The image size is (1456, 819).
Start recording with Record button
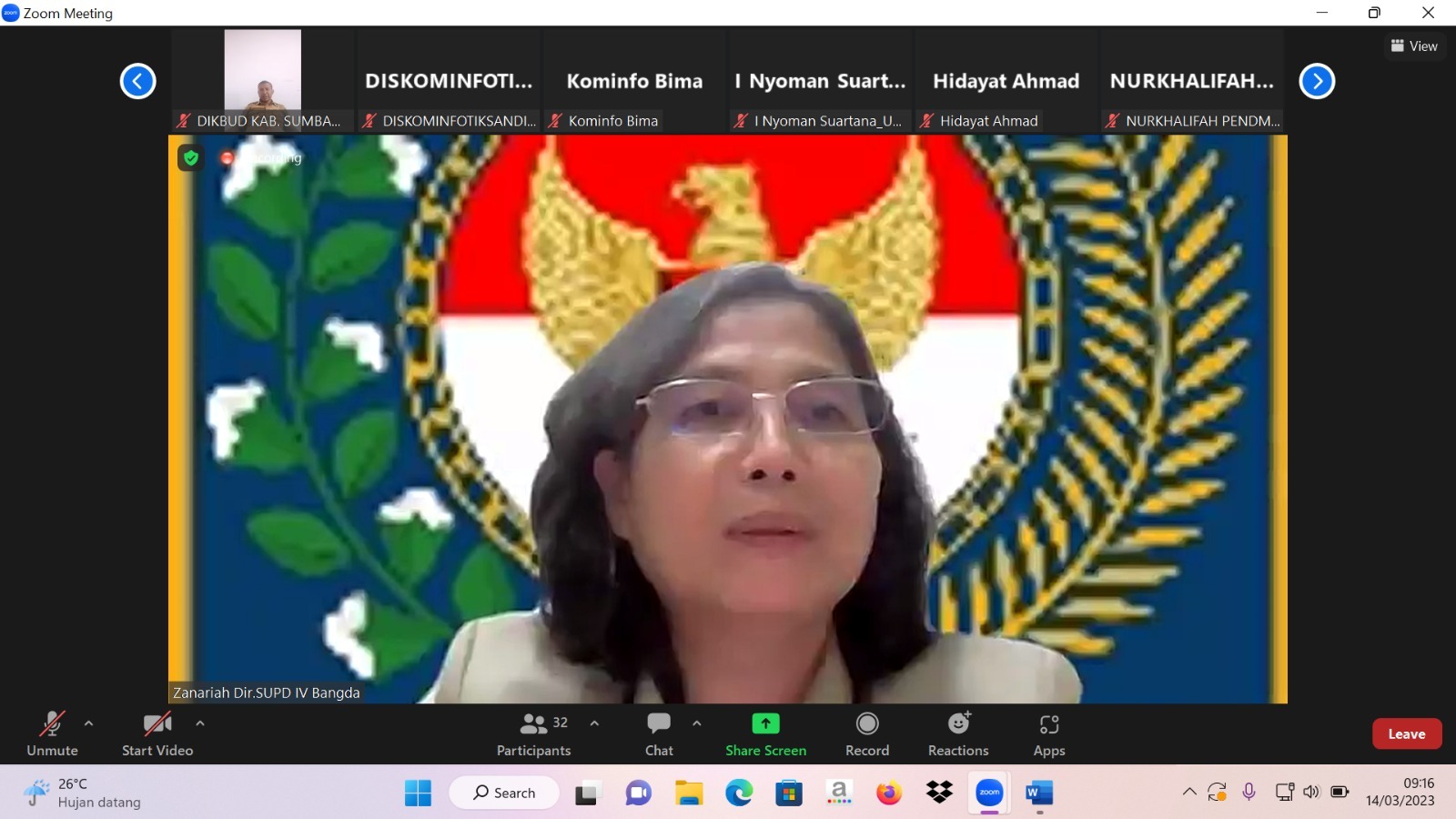pyautogui.click(x=867, y=733)
